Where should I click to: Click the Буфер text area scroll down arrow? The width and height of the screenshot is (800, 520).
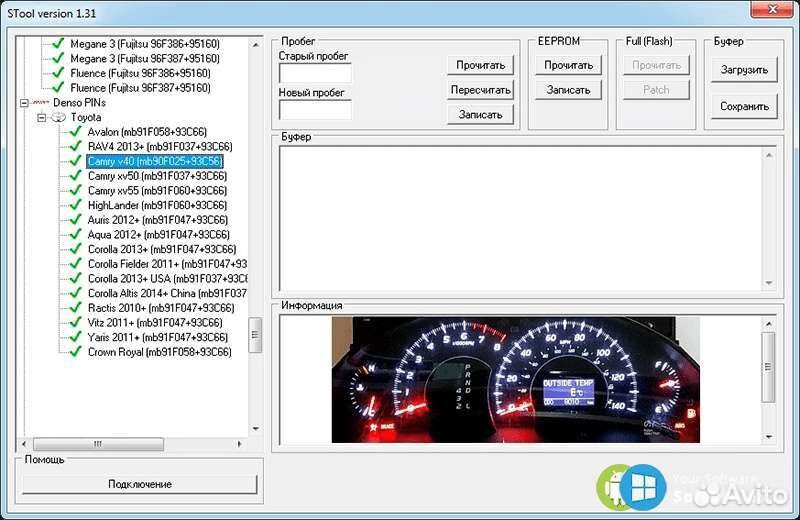pos(769,283)
